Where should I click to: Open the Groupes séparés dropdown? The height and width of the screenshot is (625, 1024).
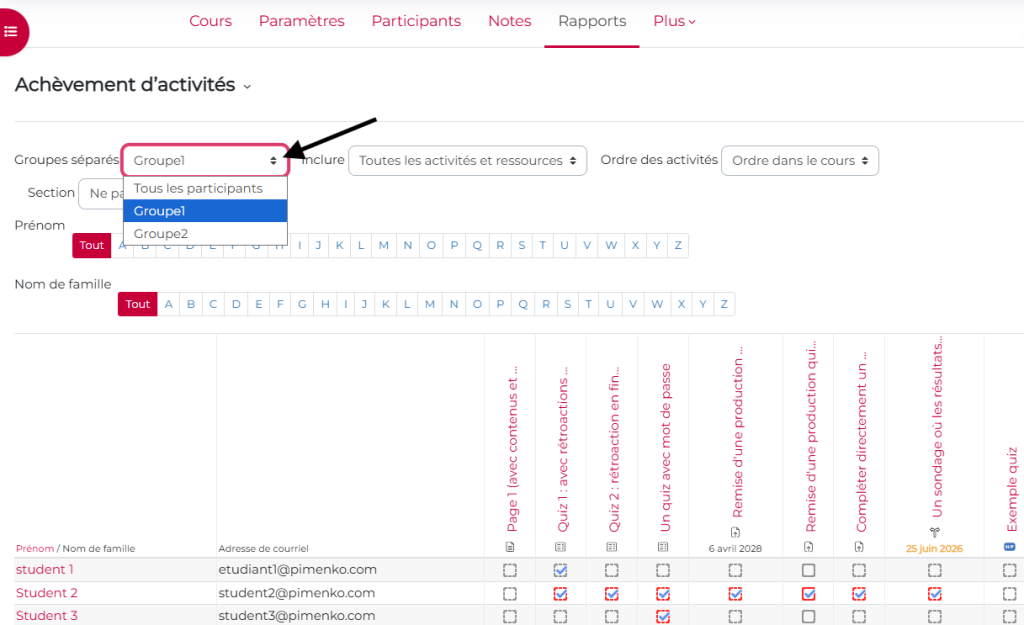tap(205, 161)
